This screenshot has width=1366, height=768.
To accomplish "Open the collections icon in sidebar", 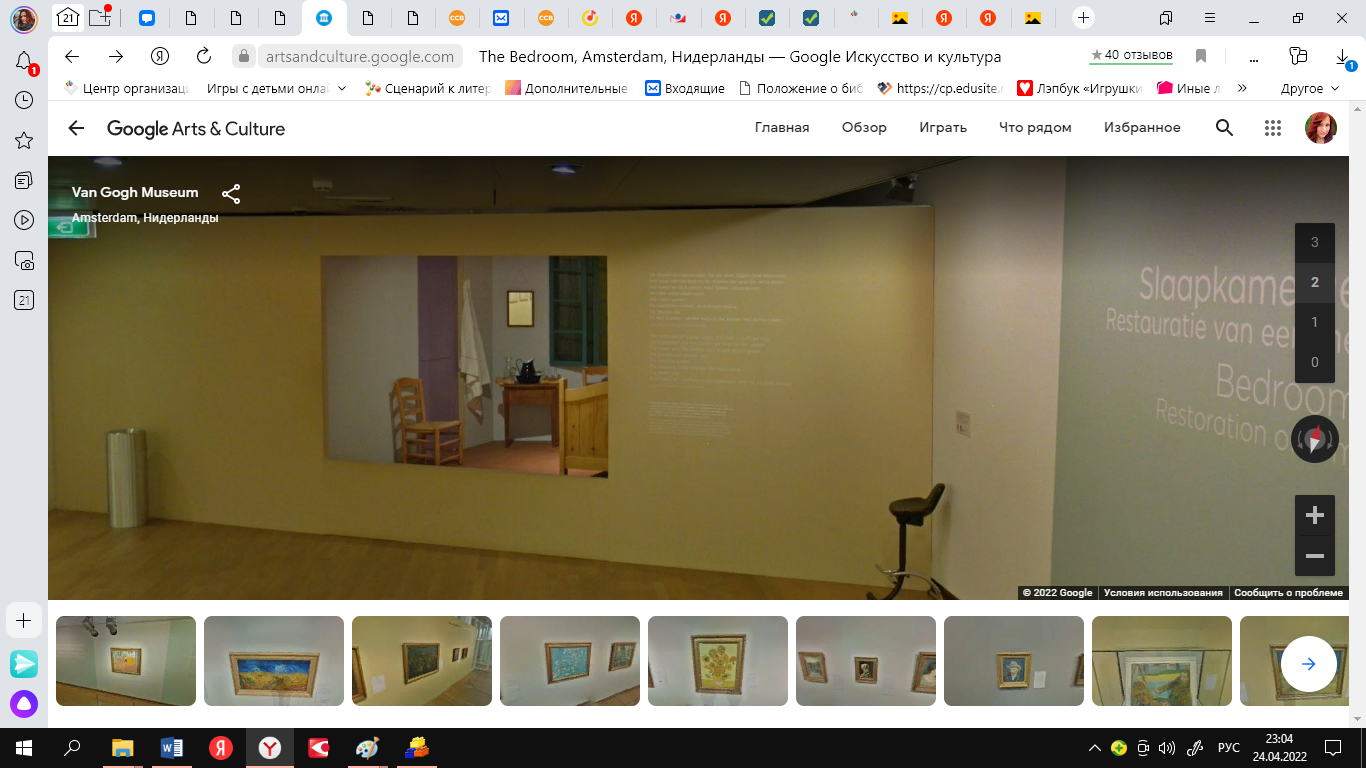I will (x=24, y=180).
